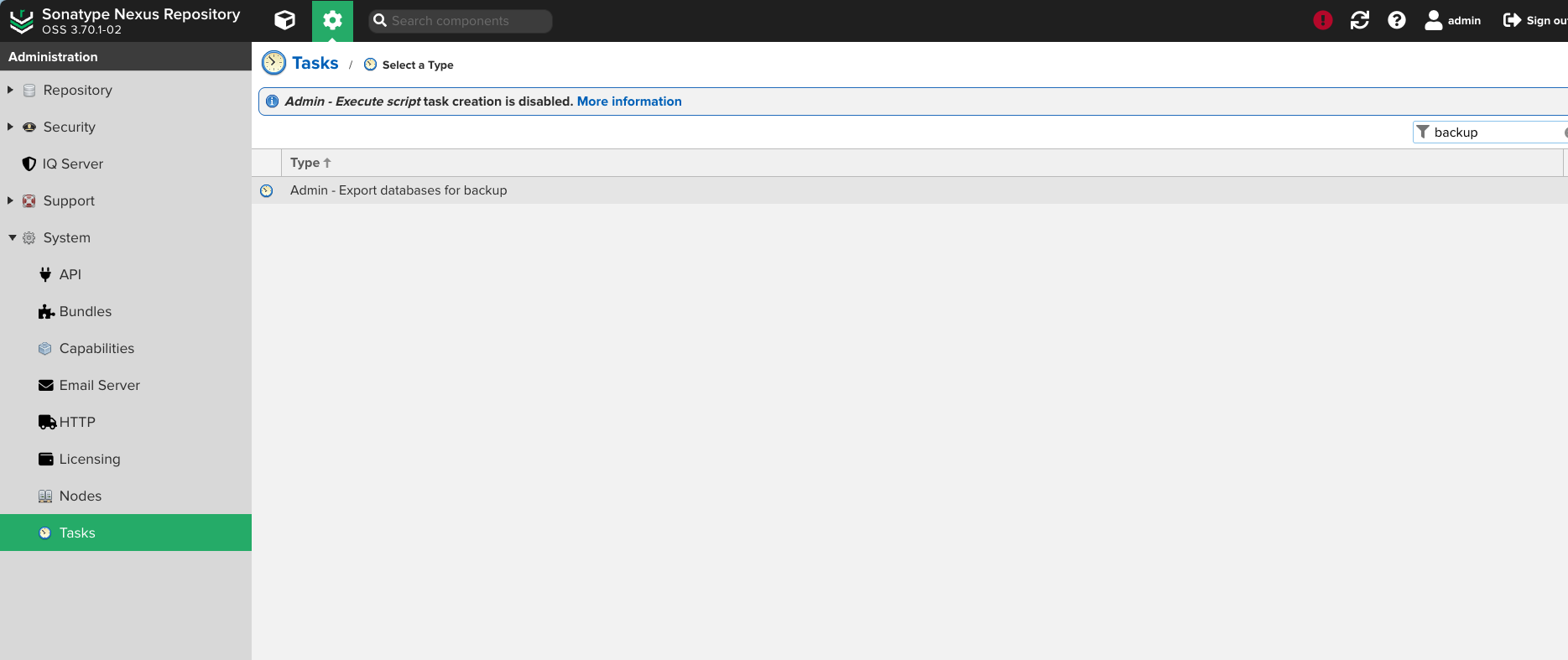Expand the Security section arrow
Image resolution: width=1568 pixels, height=660 pixels.
pos(11,127)
